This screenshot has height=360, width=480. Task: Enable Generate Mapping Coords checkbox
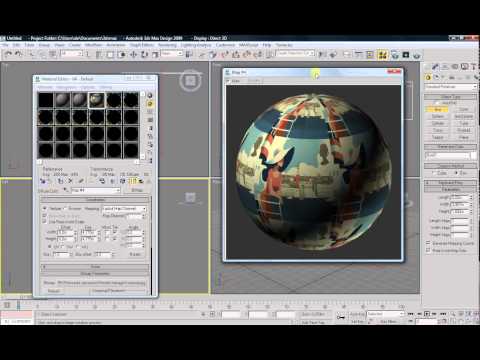[x=428, y=244]
